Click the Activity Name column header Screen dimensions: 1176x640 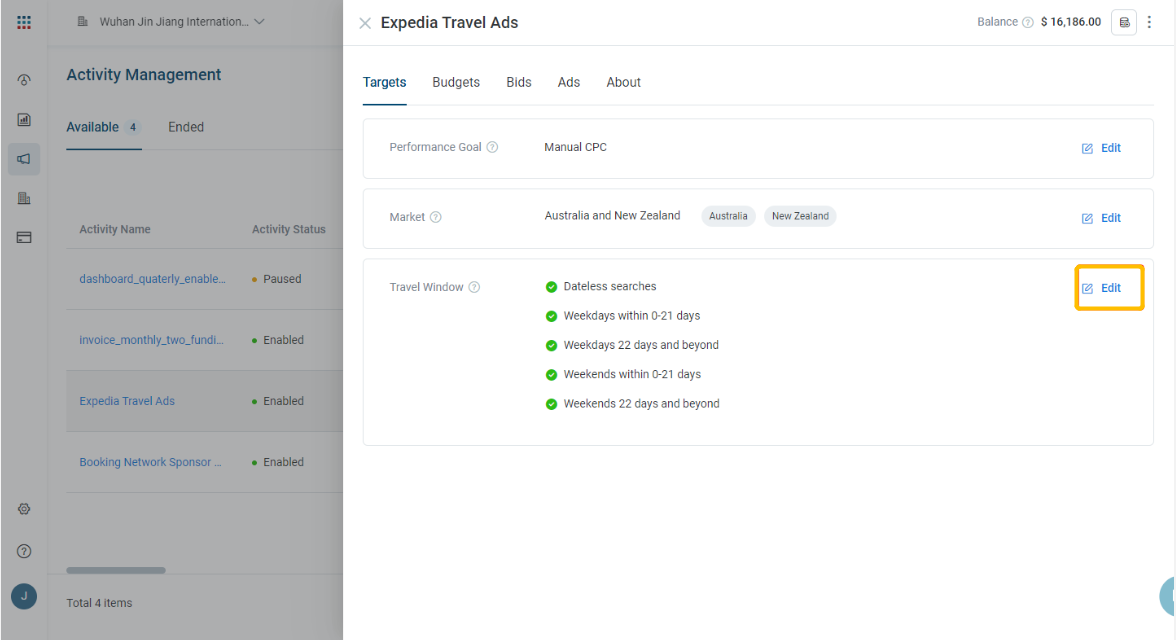pyautogui.click(x=115, y=229)
